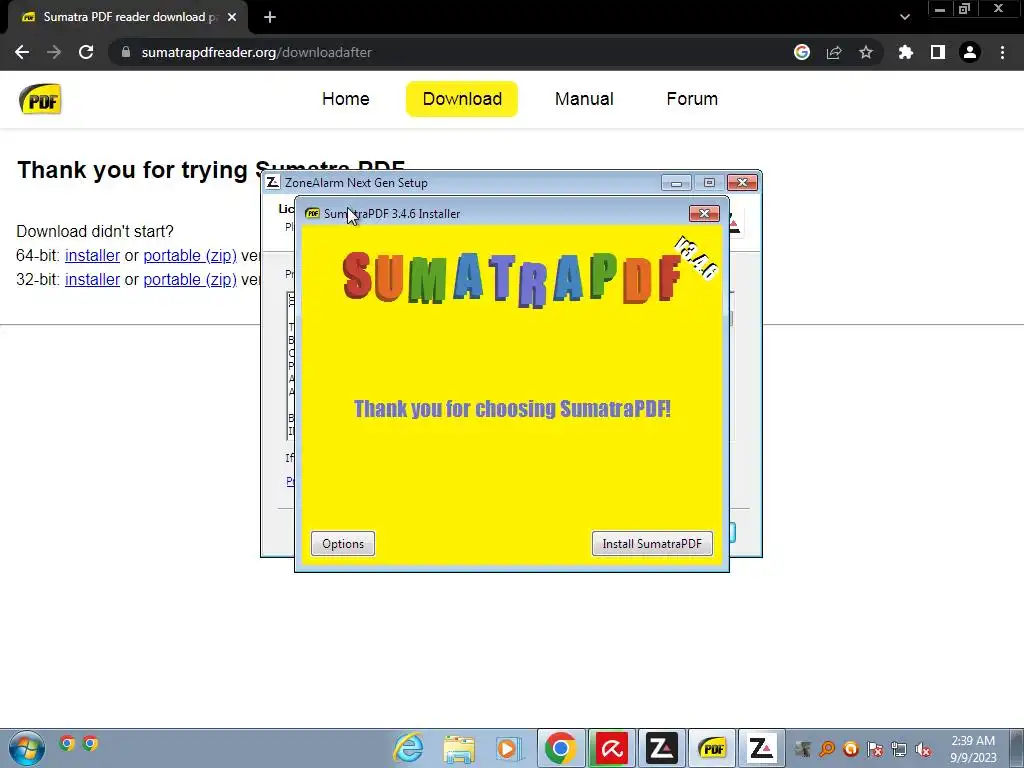
Task: Close ZoneAlarm Next Gen Setup window
Action: [742, 183]
